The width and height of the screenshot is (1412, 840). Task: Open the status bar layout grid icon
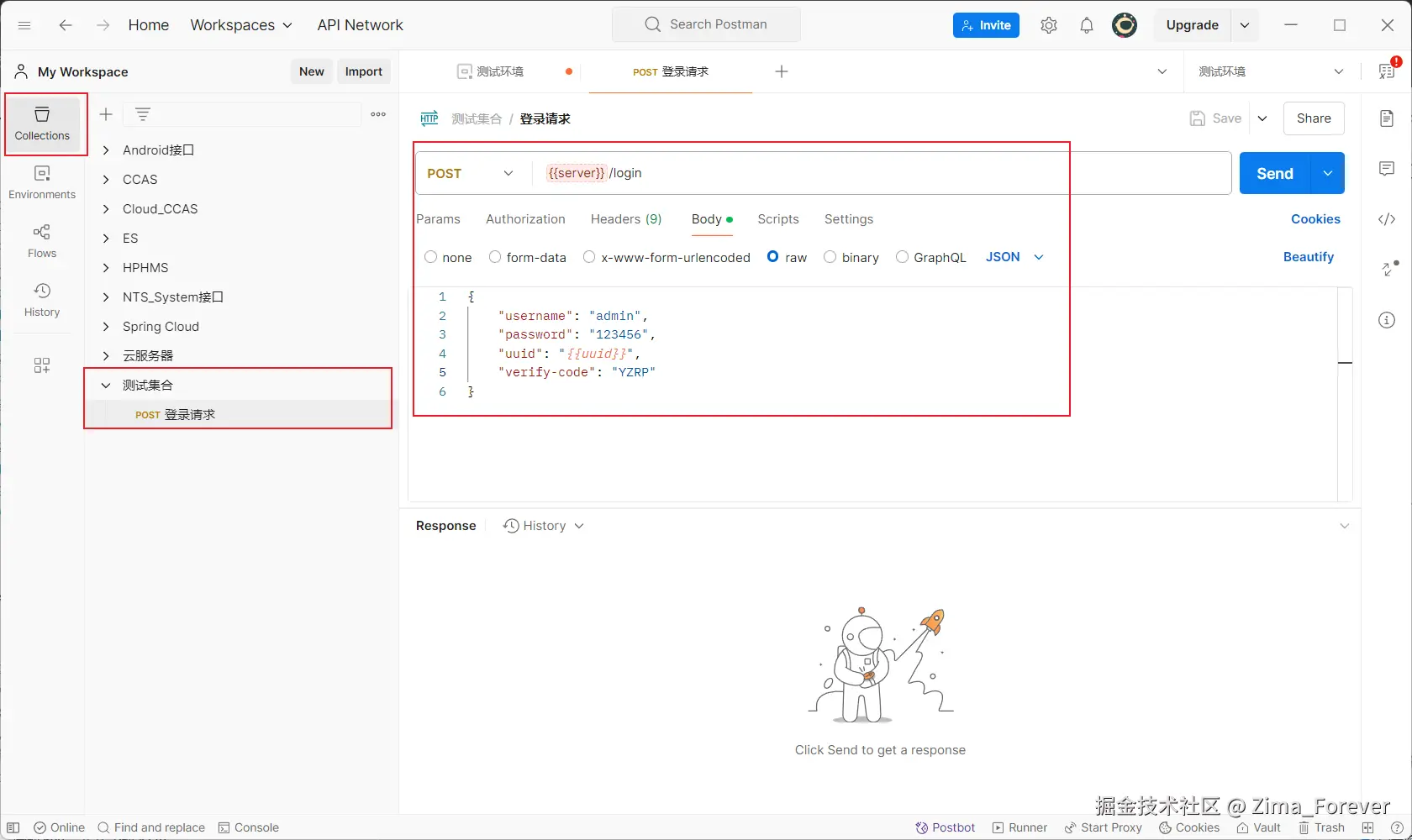[x=1368, y=827]
